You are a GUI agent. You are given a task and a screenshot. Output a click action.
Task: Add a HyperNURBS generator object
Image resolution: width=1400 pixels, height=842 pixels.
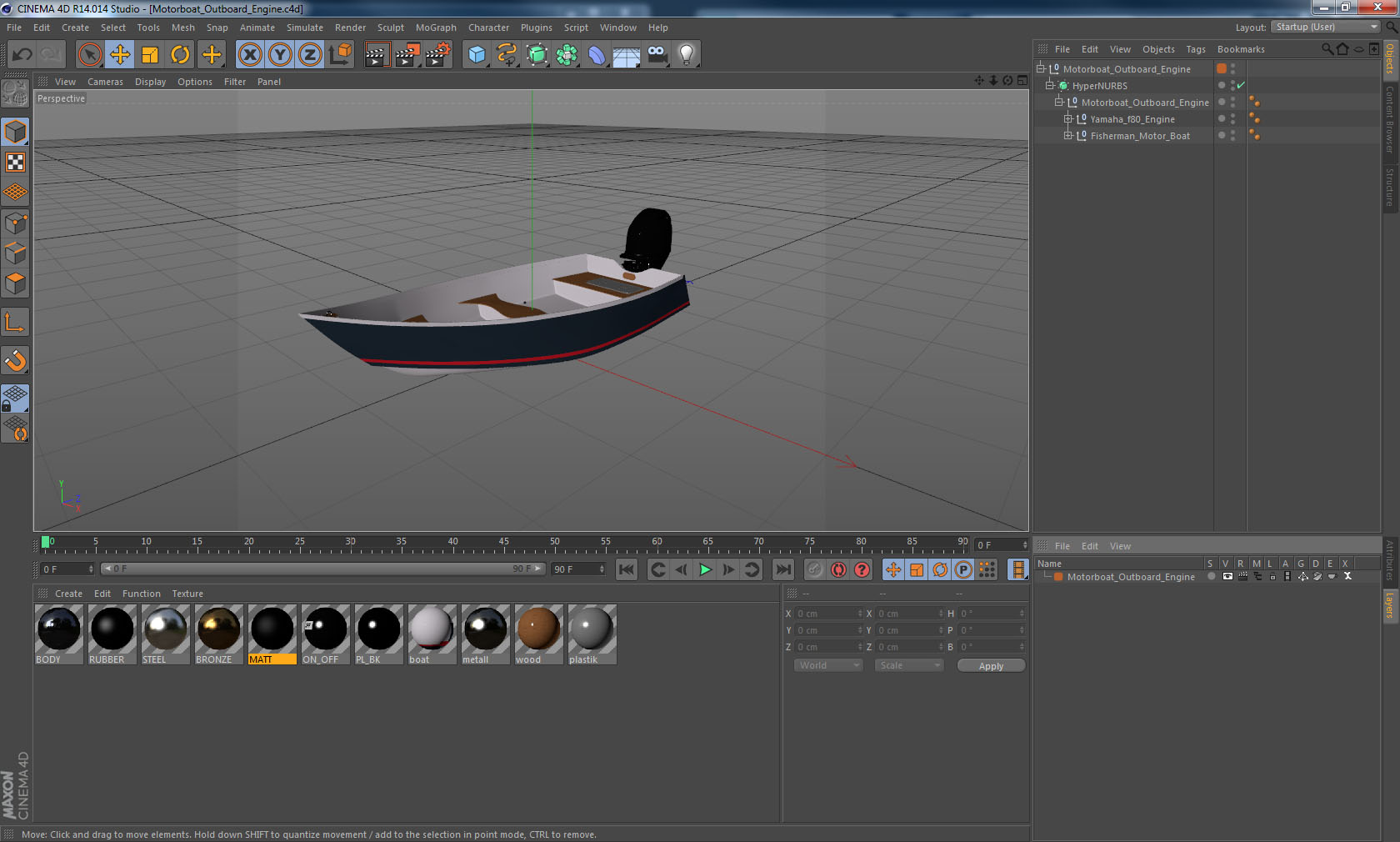point(537,55)
